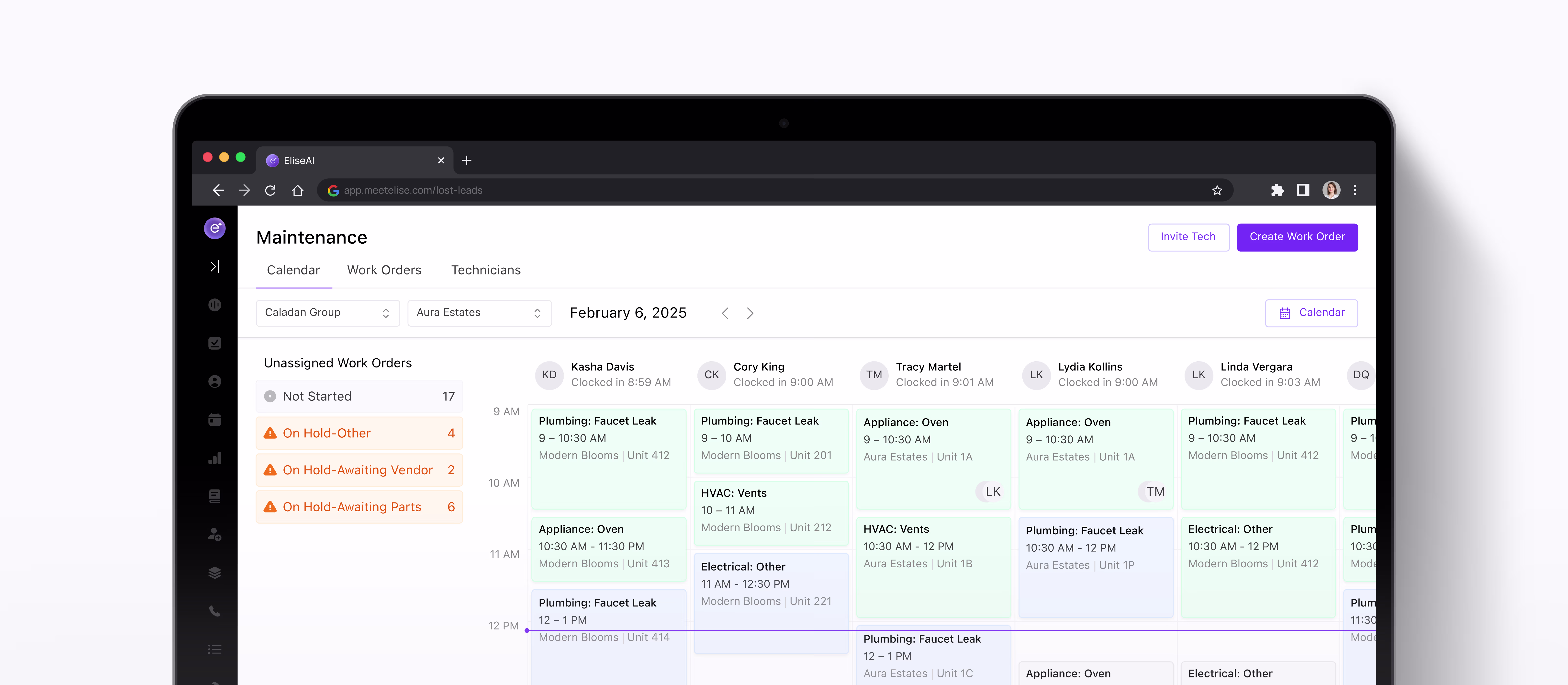Go to previous day with left chevron
This screenshot has width=1568, height=685.
pos(725,314)
